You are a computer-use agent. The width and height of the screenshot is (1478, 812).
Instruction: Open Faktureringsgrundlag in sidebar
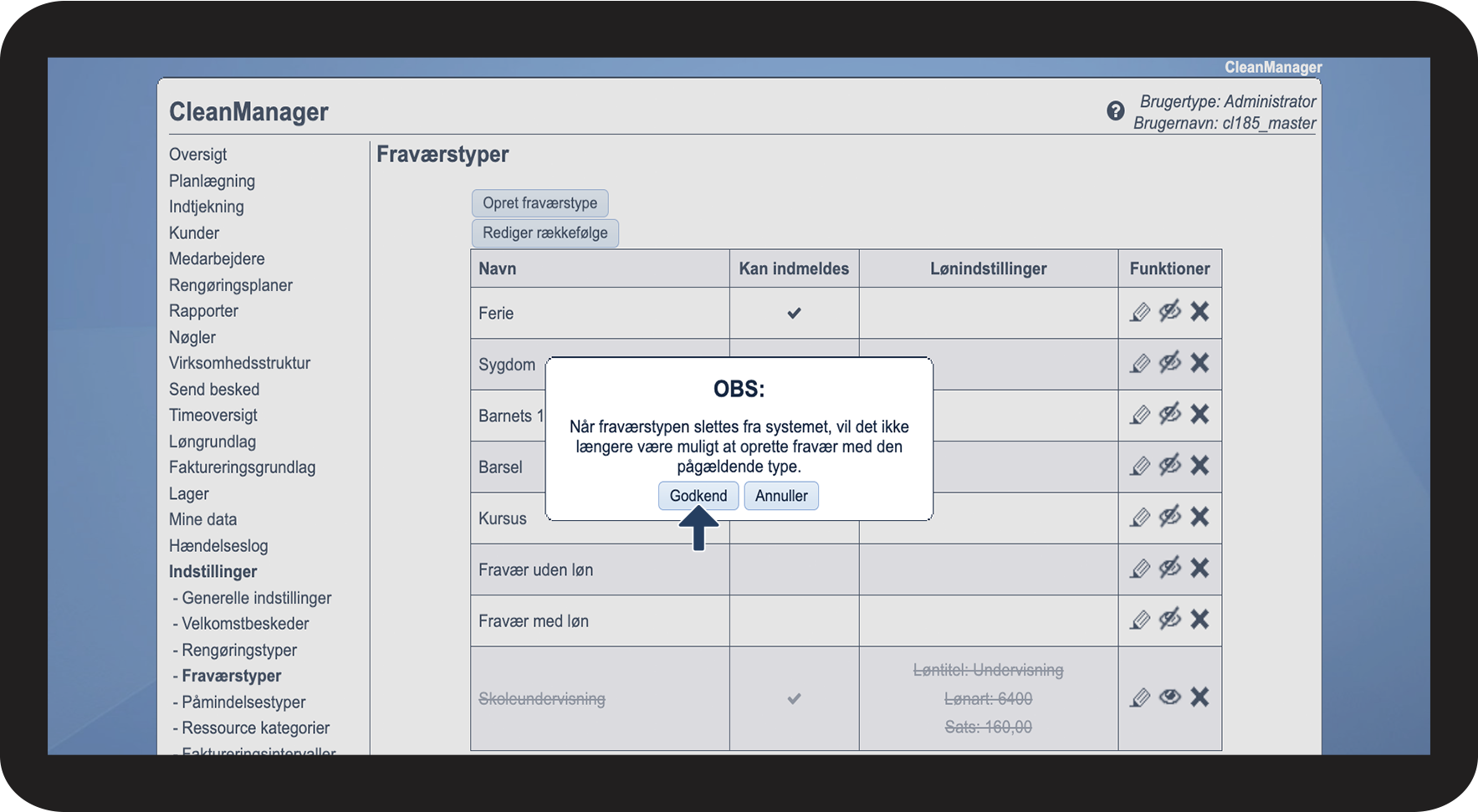pos(243,468)
